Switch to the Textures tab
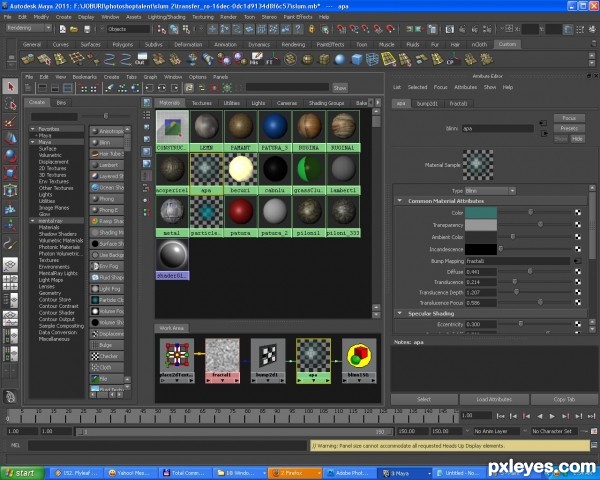 point(202,103)
